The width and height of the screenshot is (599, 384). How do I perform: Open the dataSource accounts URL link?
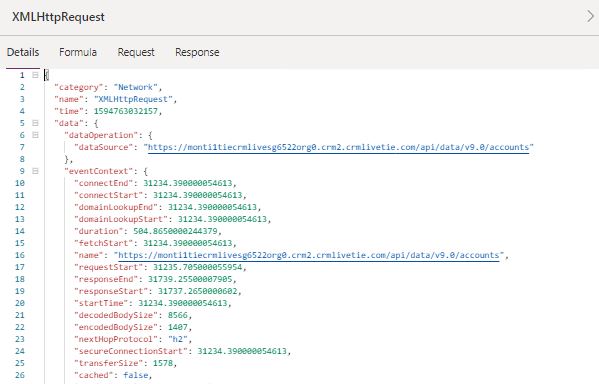(x=338, y=147)
